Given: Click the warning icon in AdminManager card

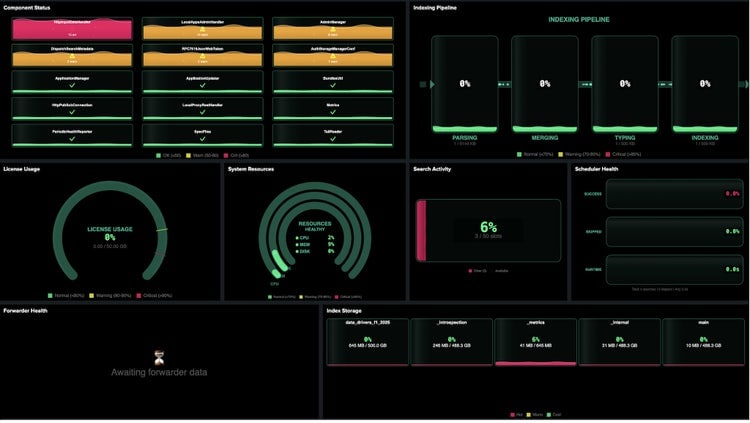Looking at the screenshot, I should (x=333, y=29).
